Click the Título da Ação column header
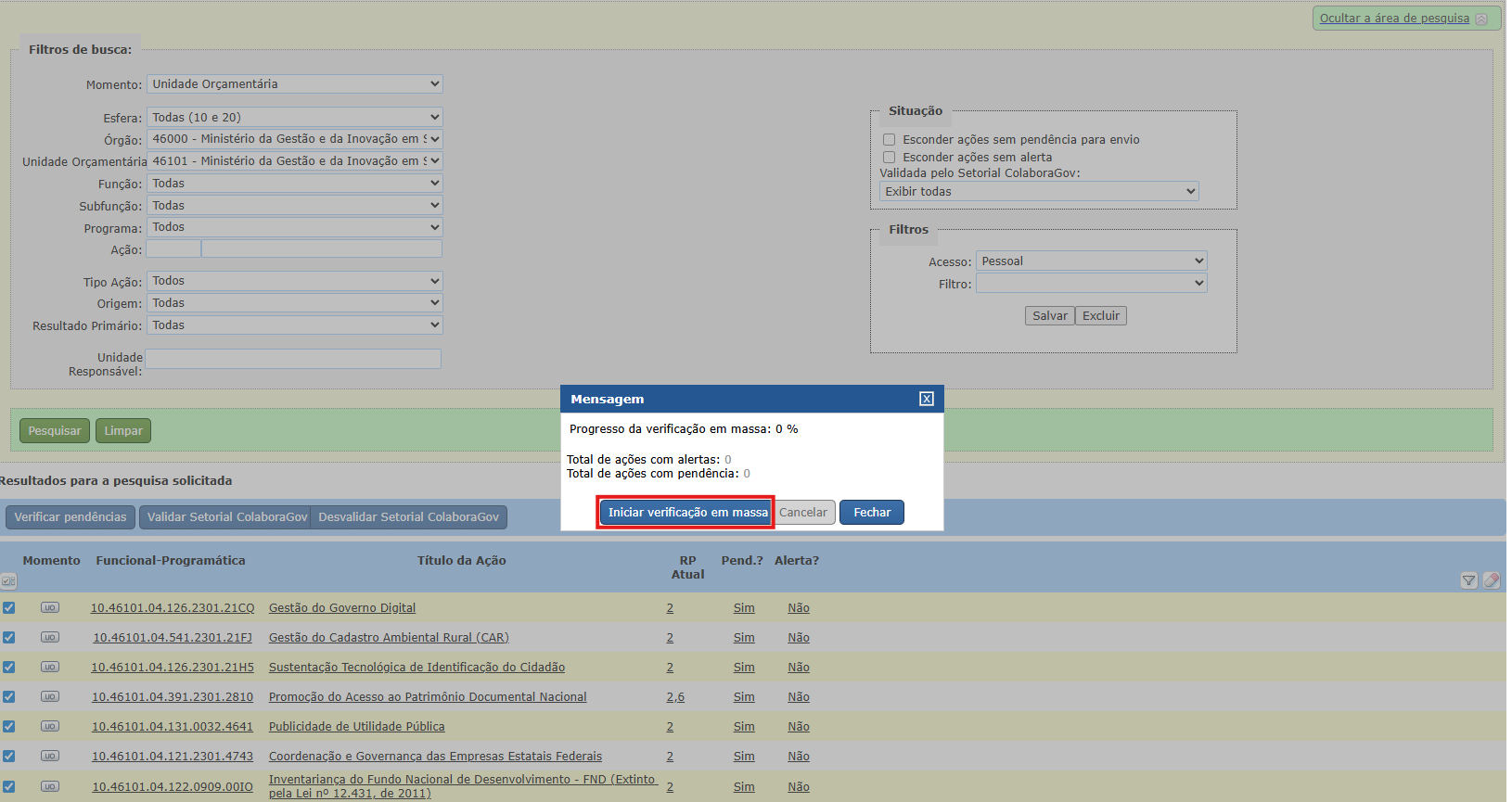This screenshot has height=802, width=1512. (x=461, y=561)
